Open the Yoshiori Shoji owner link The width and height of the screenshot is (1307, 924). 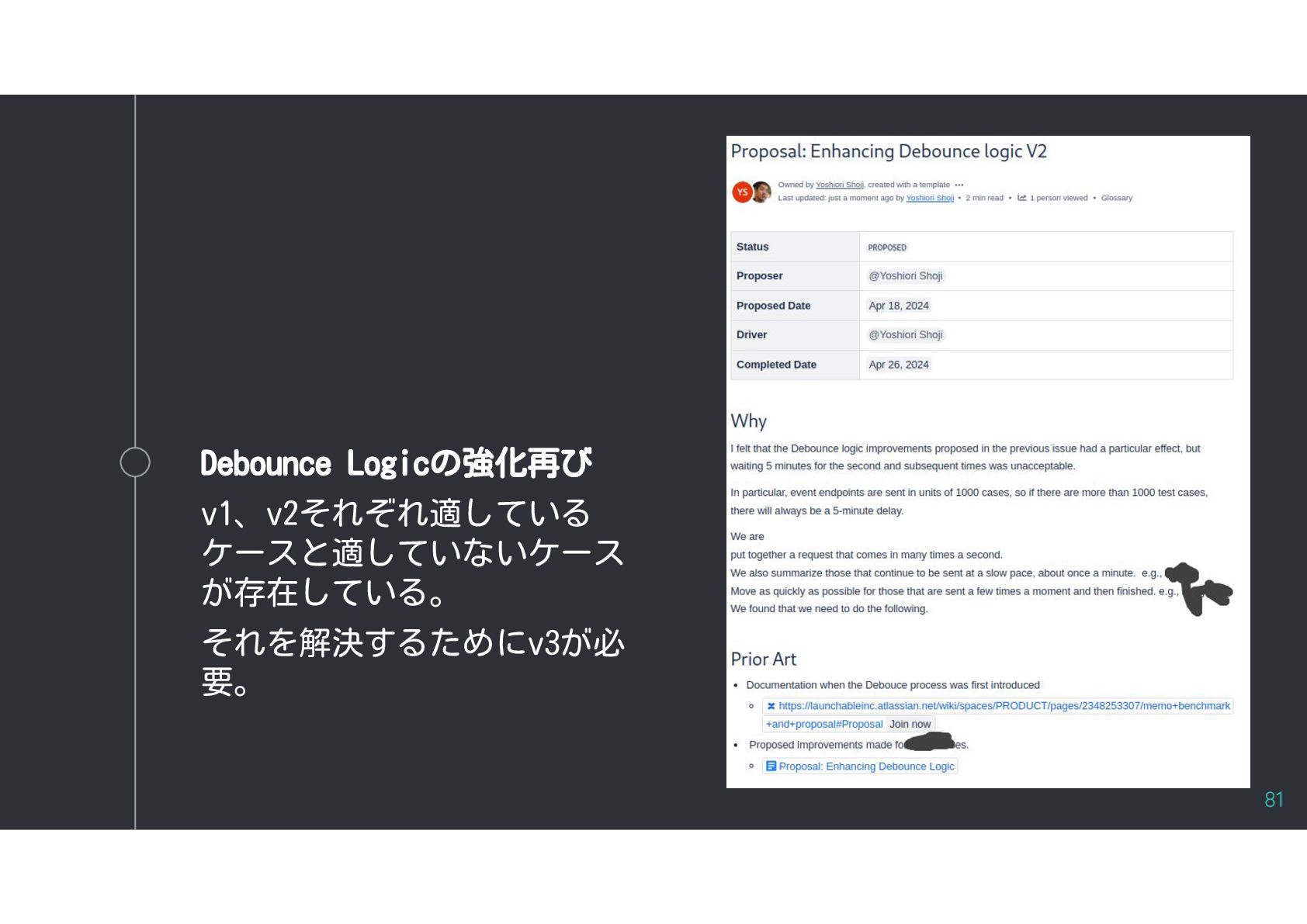coord(840,185)
